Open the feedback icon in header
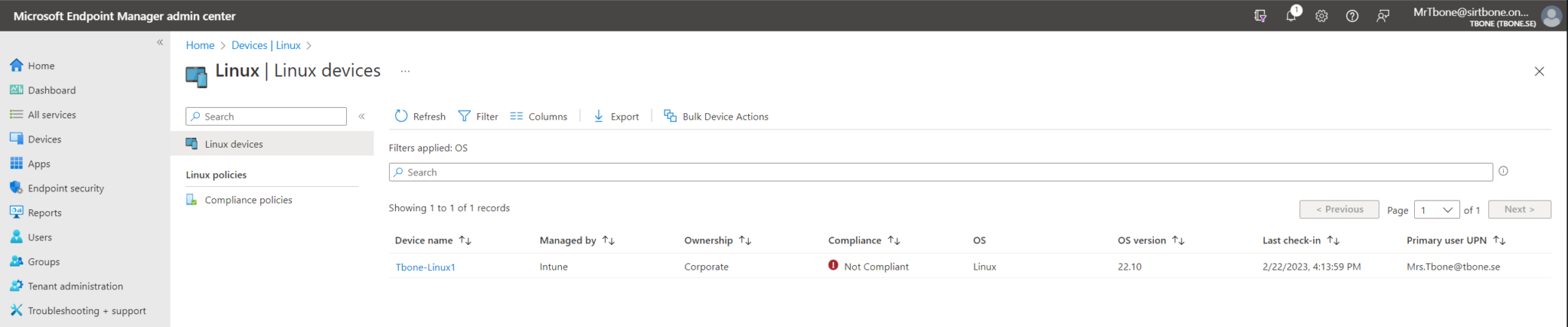The width and height of the screenshot is (1568, 327). coord(1383,15)
